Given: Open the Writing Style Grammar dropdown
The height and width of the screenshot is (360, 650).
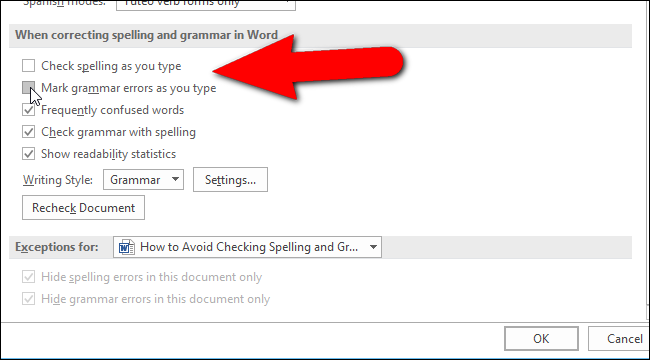Looking at the screenshot, I should click(x=143, y=180).
